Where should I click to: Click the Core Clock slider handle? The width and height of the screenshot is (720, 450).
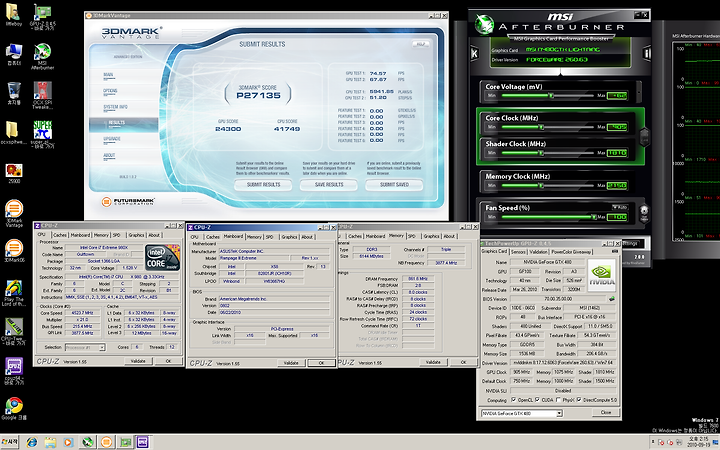pyautogui.click(x=542, y=127)
